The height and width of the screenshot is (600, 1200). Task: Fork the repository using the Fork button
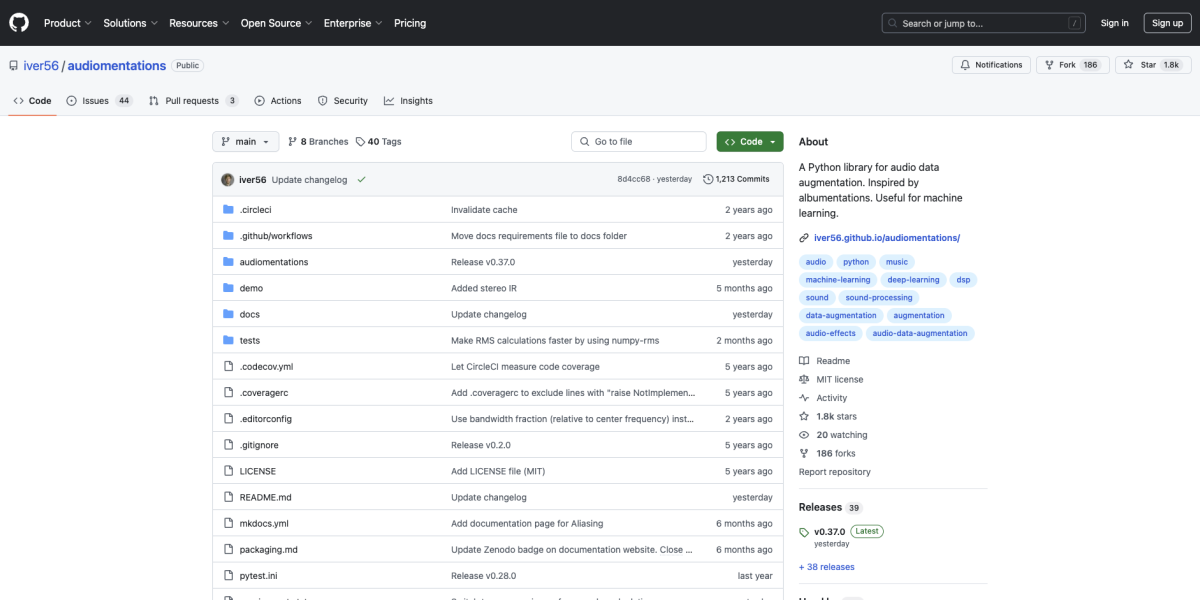pos(1066,65)
